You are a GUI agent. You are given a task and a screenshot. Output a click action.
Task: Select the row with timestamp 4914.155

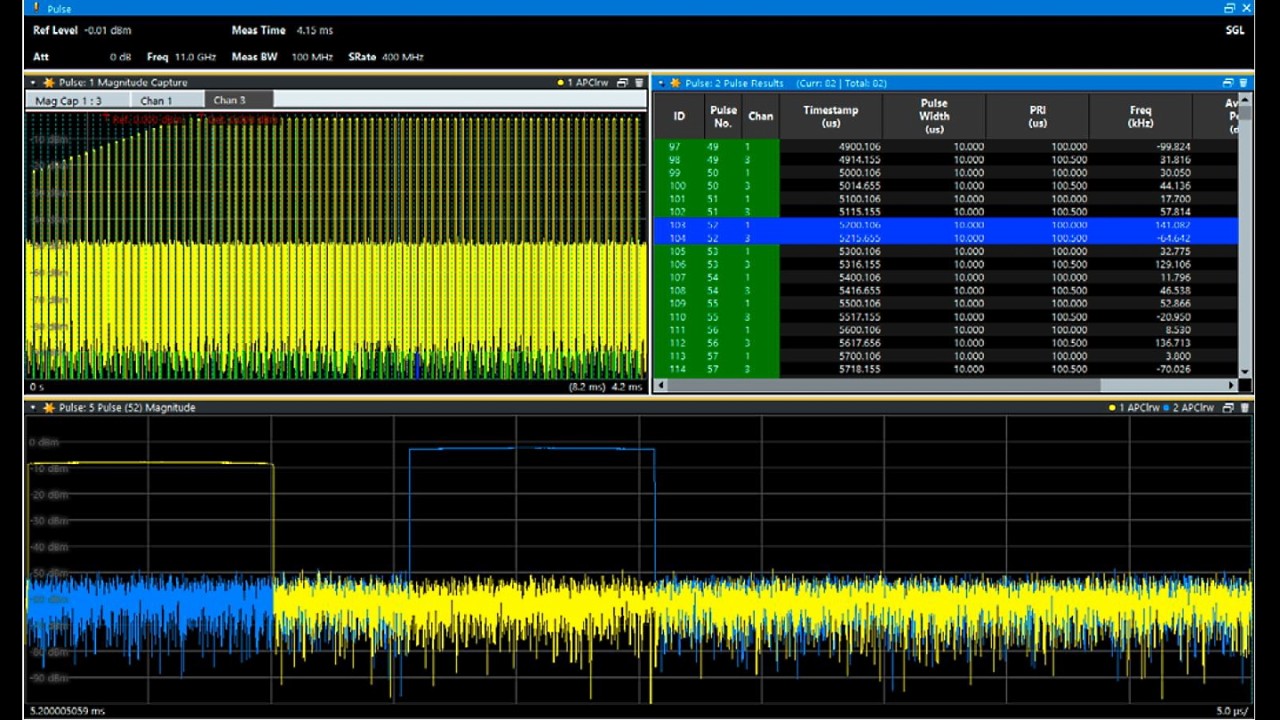click(946, 160)
